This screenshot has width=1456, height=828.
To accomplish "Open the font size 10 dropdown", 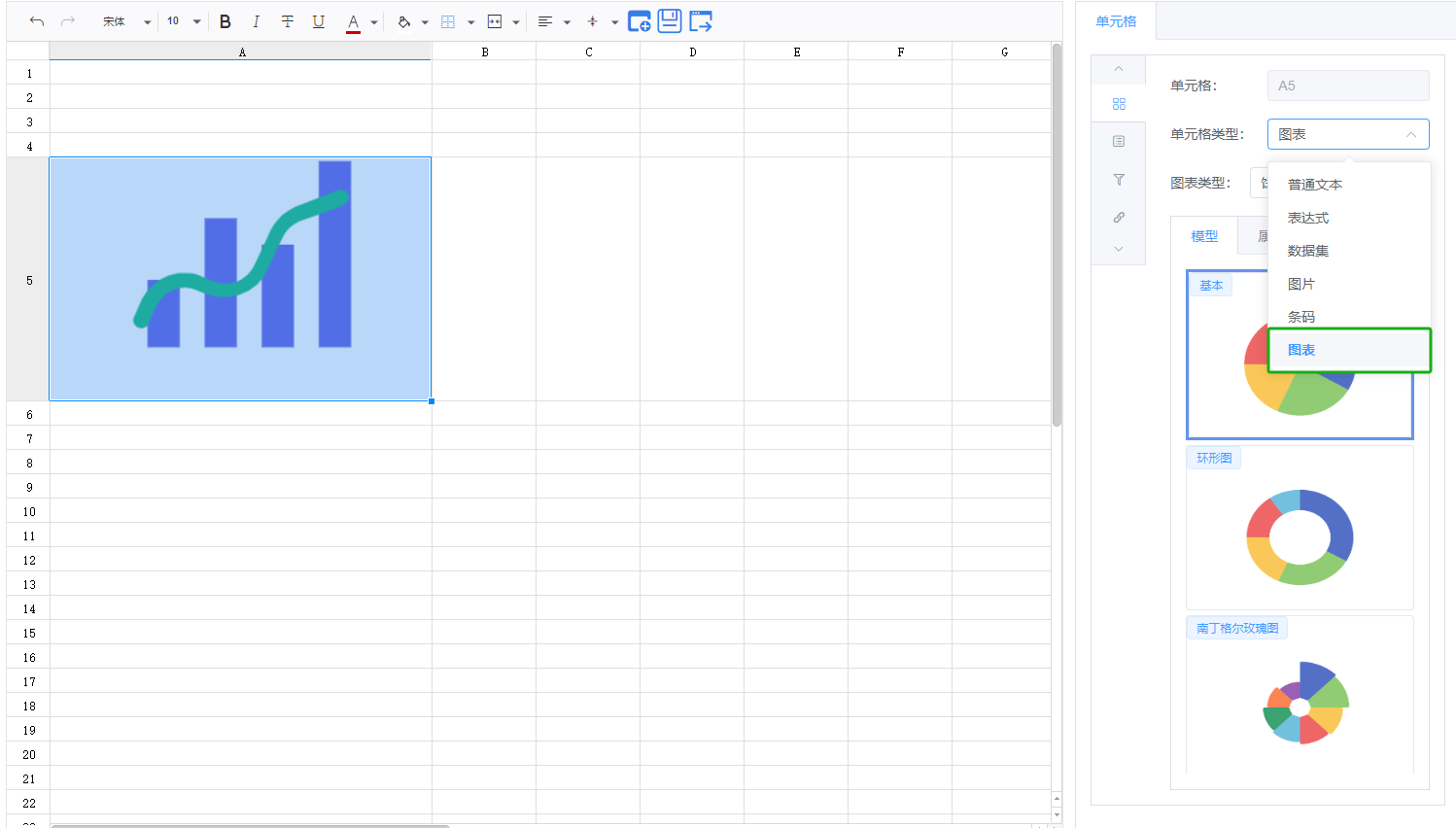I will pyautogui.click(x=184, y=21).
